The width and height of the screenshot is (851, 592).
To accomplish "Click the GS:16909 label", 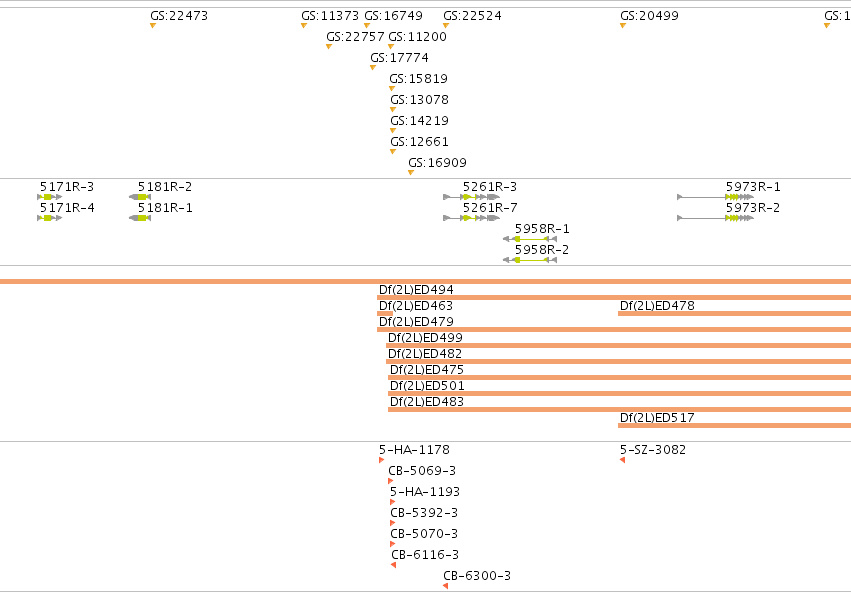I will (x=437, y=163).
